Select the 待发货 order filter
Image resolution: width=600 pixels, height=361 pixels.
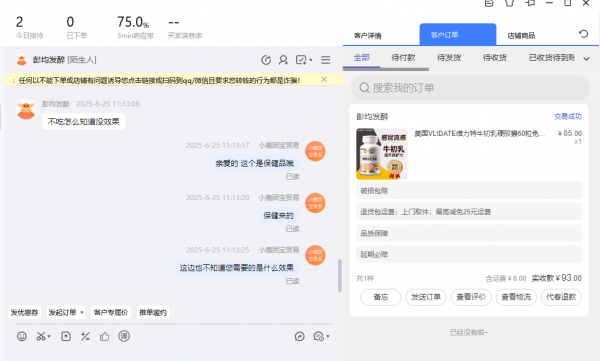pyautogui.click(x=449, y=57)
